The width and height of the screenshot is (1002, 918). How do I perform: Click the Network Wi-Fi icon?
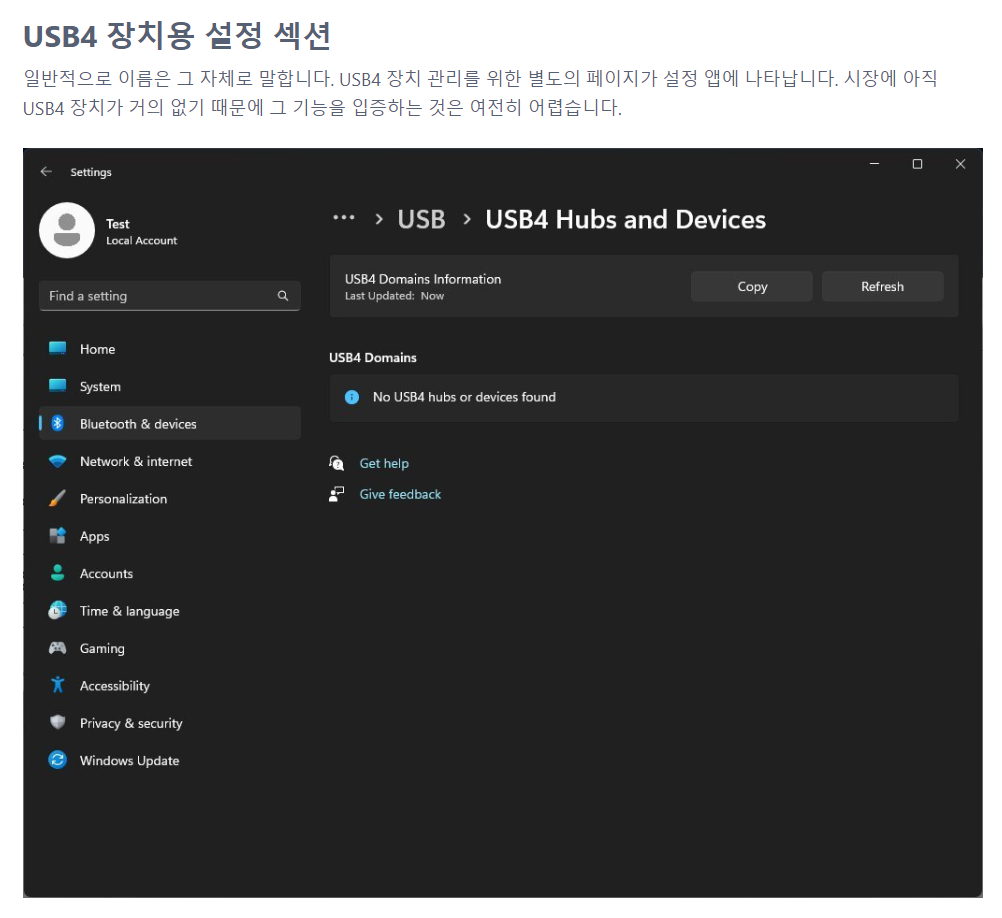click(58, 461)
